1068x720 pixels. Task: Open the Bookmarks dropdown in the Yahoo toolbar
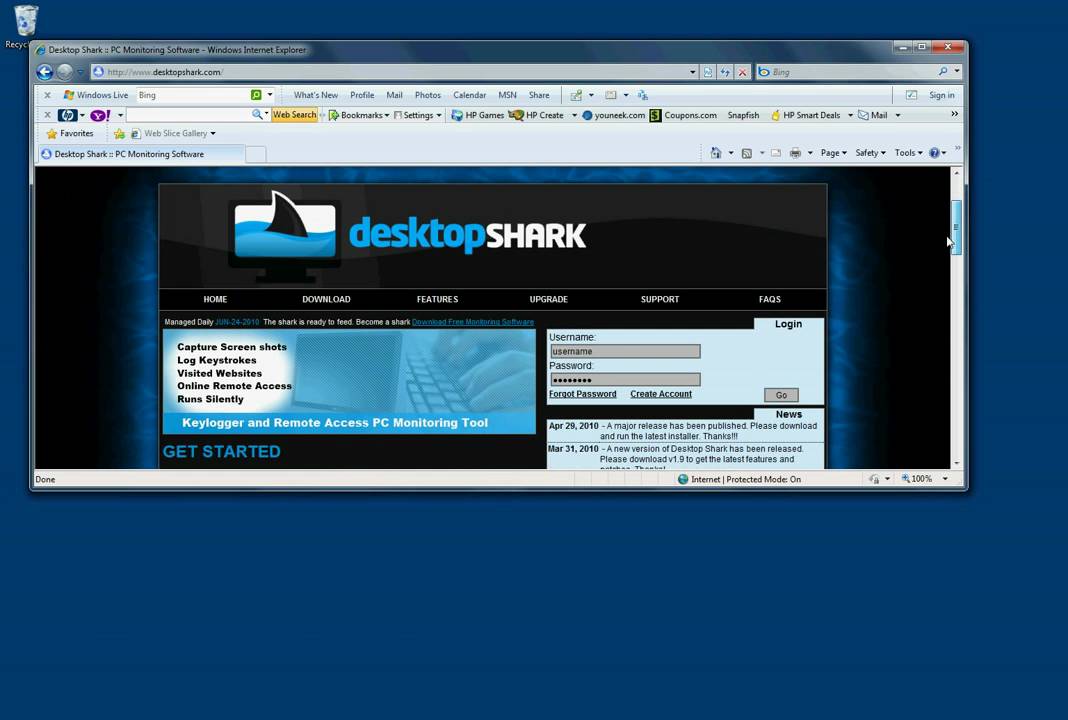[x=359, y=115]
